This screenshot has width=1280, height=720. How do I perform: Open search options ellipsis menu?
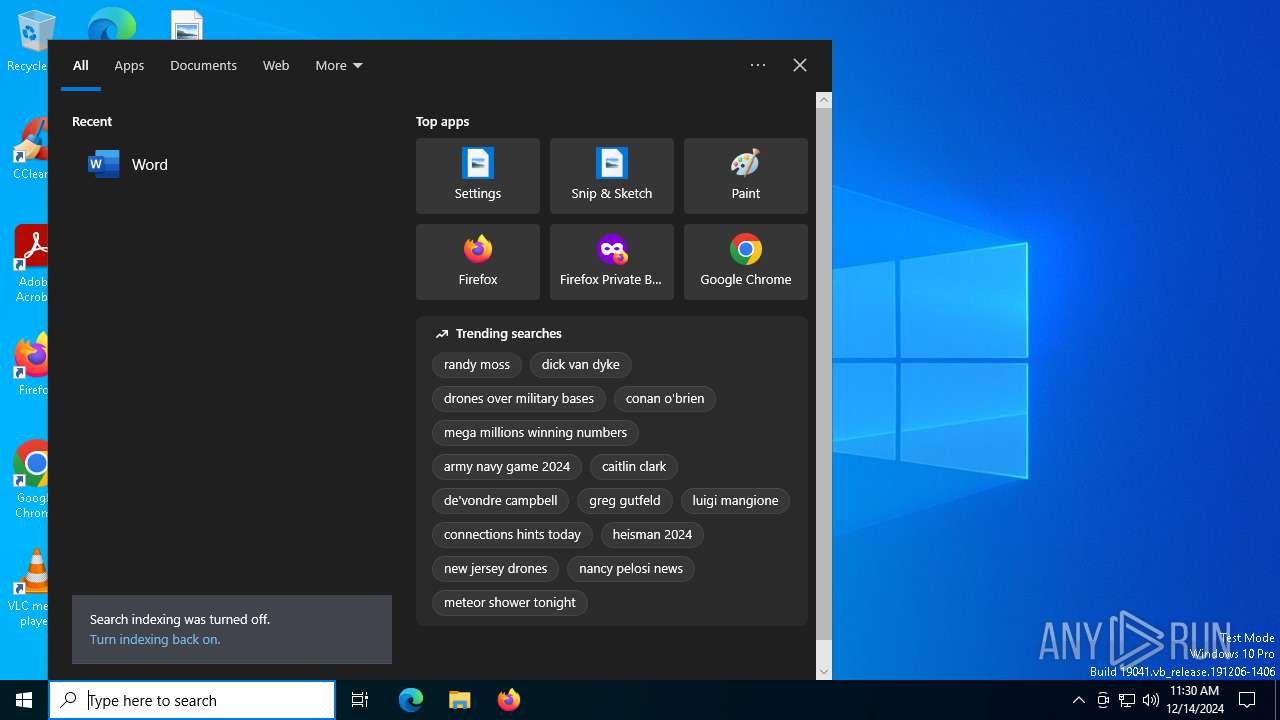click(758, 65)
